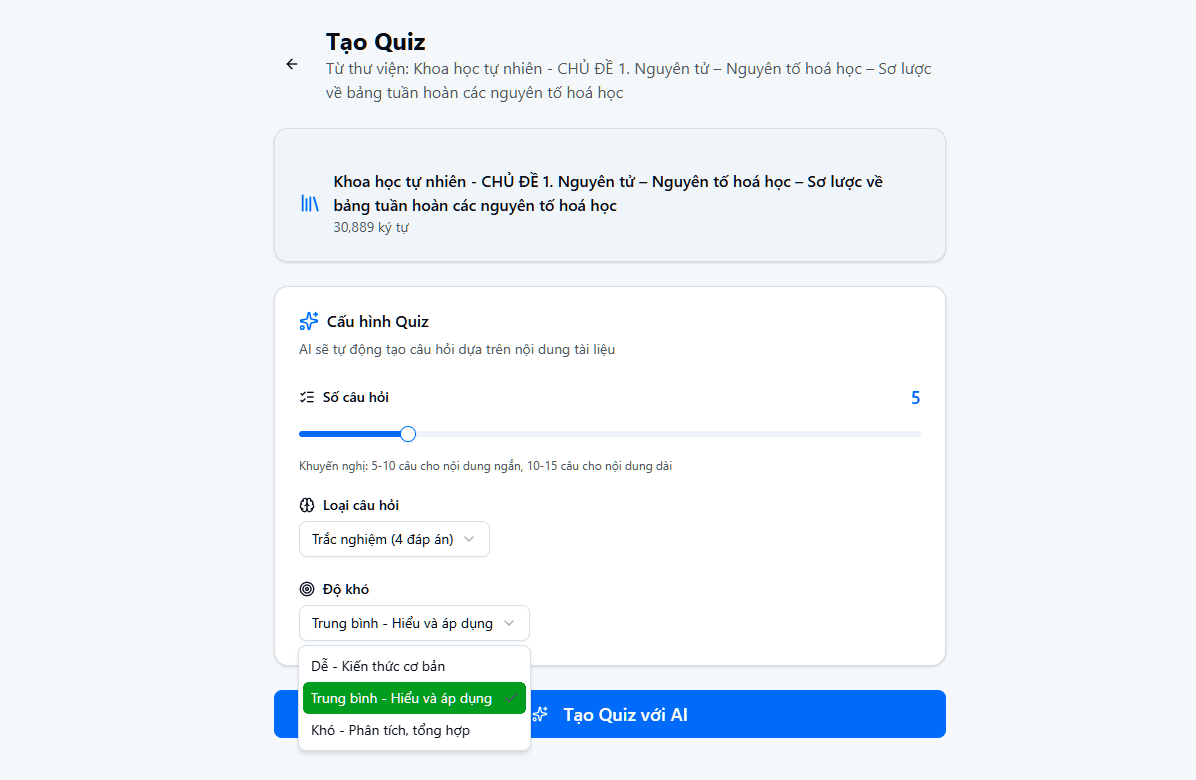Click the sparkle icon on Tạo Quiz với AI
Viewport: 1196px width, 780px height.
[x=540, y=713]
